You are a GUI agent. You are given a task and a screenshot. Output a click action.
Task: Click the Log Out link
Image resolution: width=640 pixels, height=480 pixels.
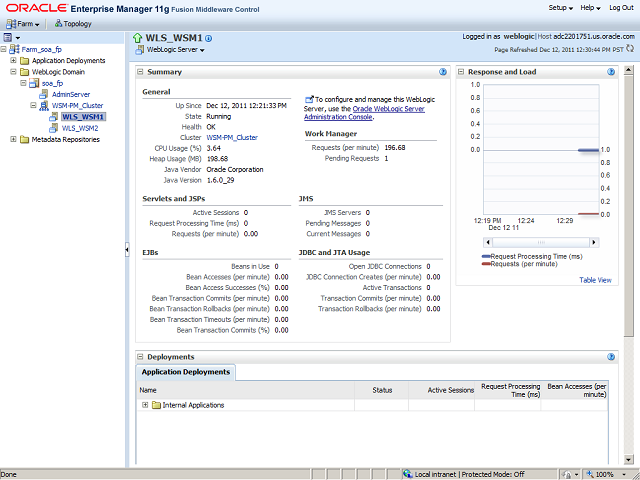tap(621, 7)
